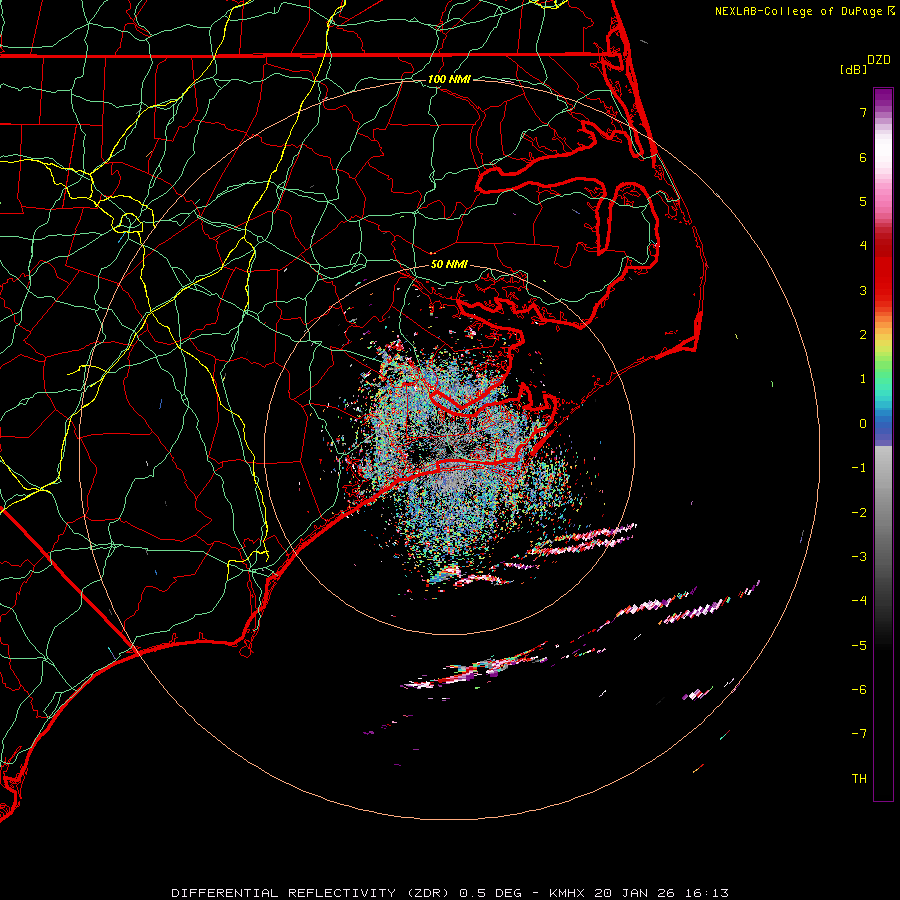Image resolution: width=900 pixels, height=900 pixels.
Task: Click the TH label on color scale
Action: point(859,779)
